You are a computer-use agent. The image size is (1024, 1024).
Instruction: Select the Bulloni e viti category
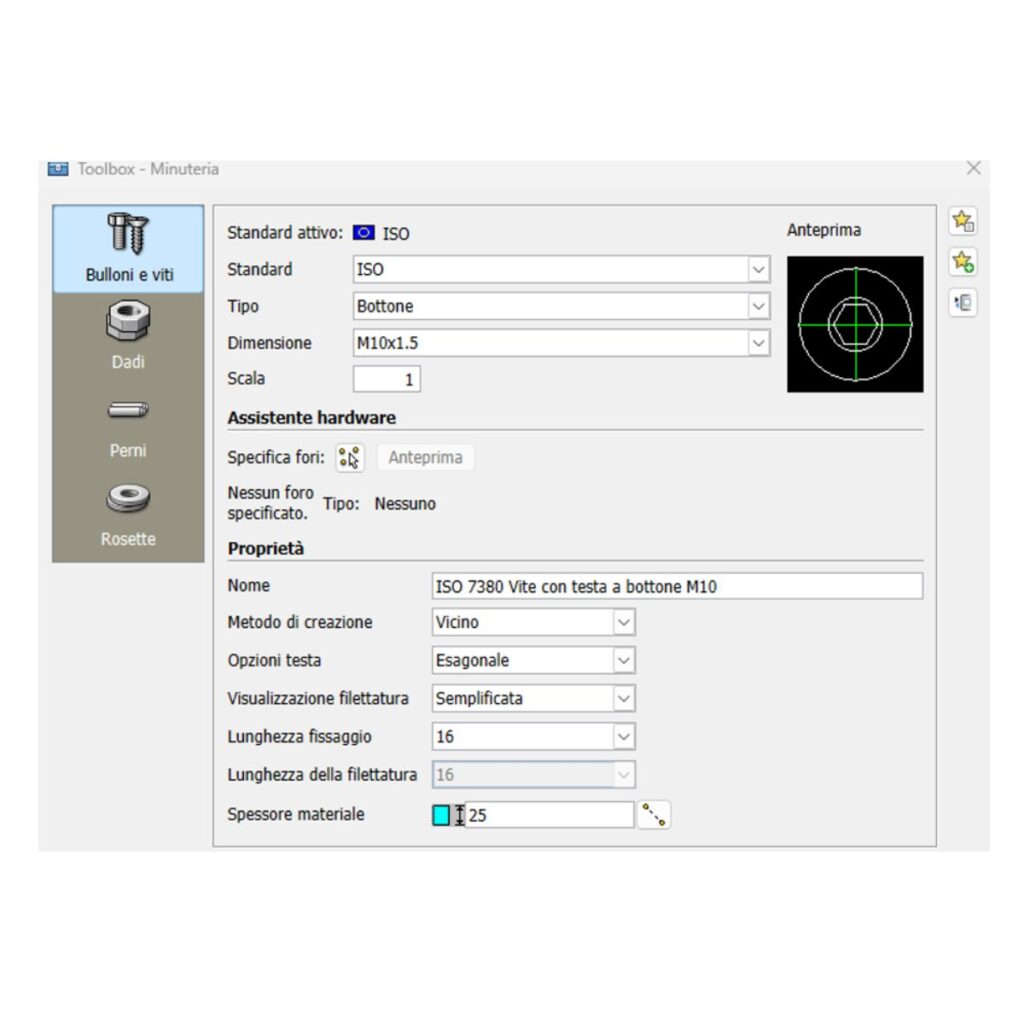point(128,249)
